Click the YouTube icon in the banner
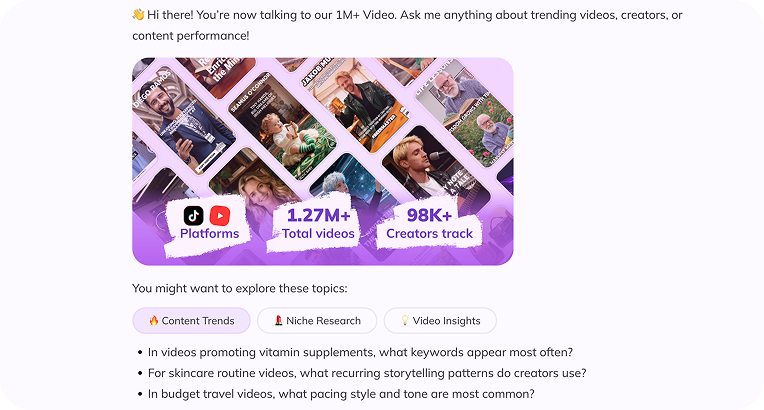The image size is (764, 410). pyautogui.click(x=220, y=215)
